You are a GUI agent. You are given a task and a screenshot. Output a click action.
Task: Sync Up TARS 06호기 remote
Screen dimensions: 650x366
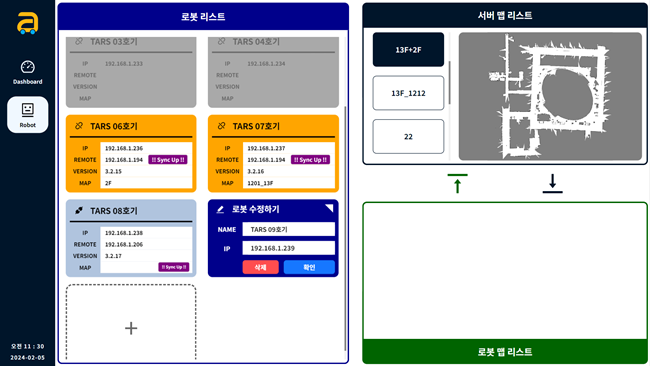pyautogui.click(x=168, y=160)
